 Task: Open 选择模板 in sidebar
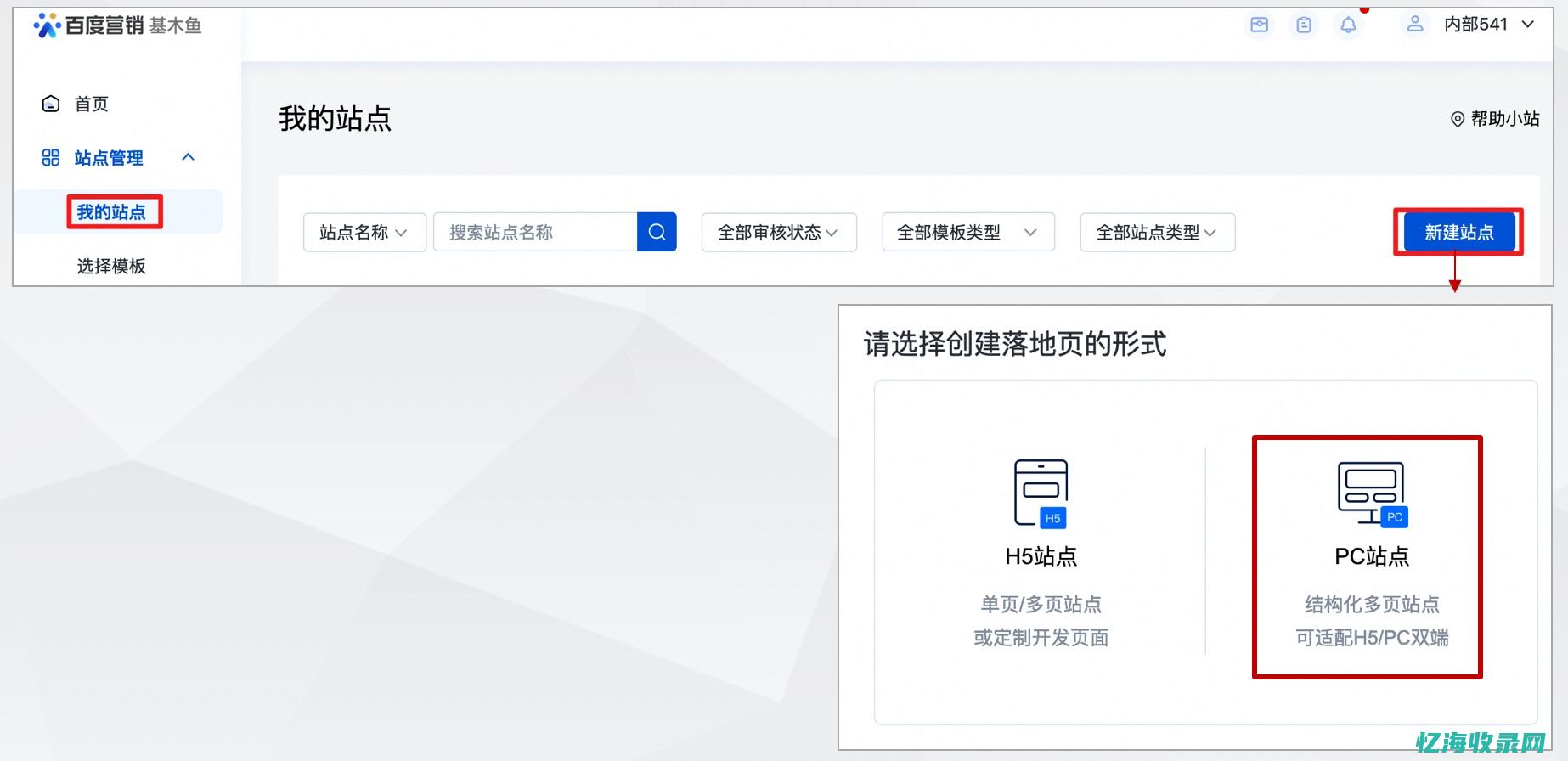click(x=111, y=267)
